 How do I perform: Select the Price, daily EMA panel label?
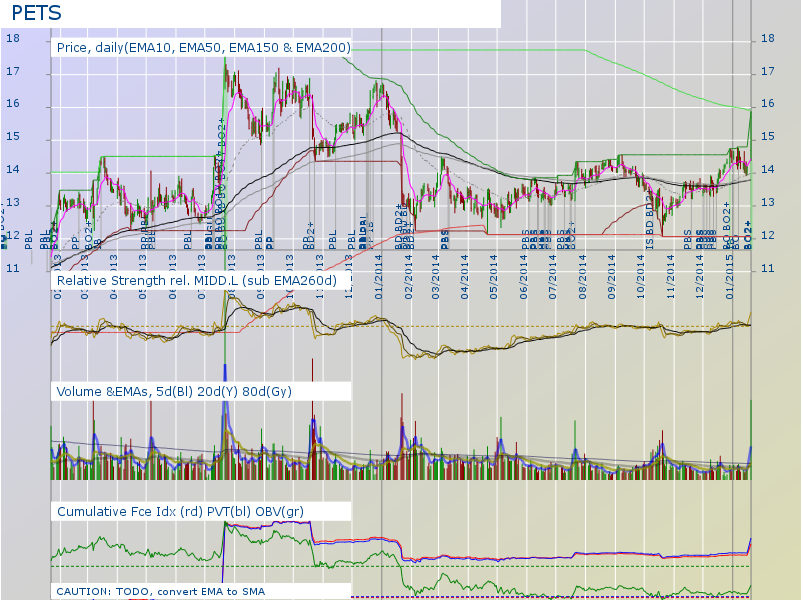(x=203, y=48)
